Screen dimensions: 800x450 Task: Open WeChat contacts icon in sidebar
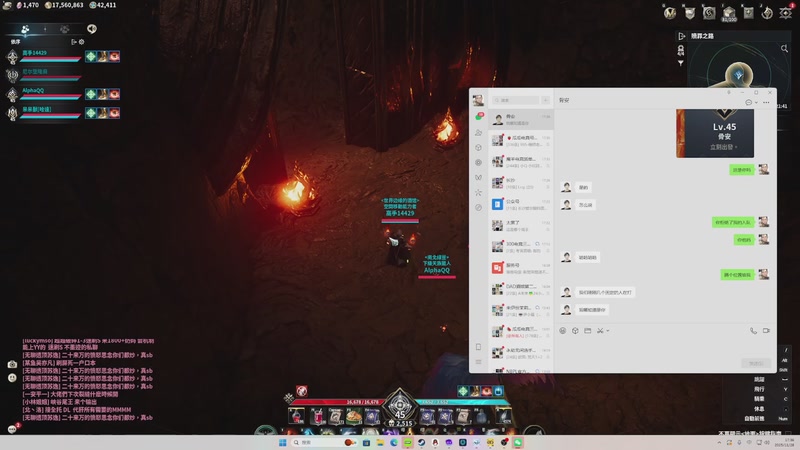479,132
